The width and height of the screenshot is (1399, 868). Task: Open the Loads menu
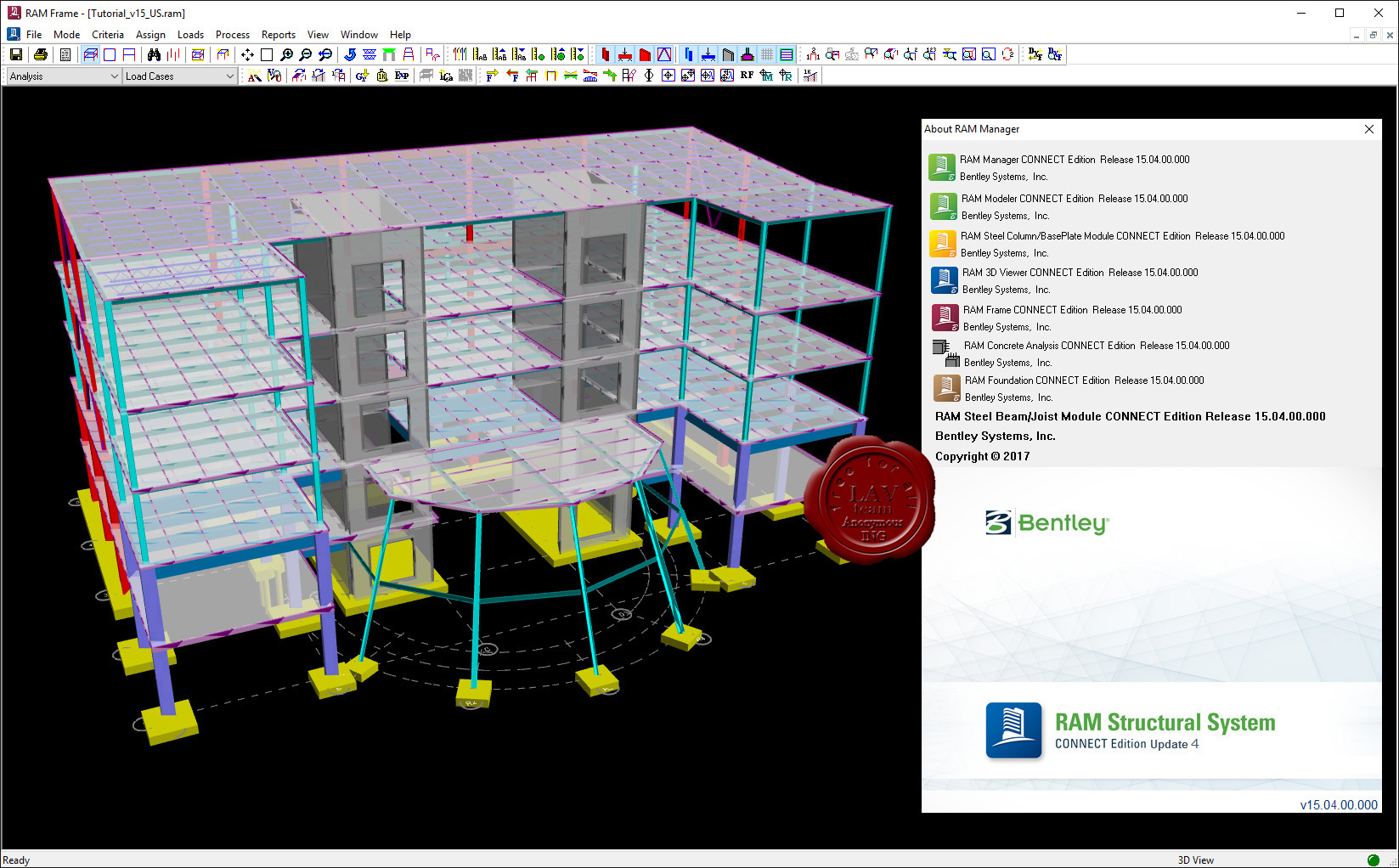pos(190,35)
